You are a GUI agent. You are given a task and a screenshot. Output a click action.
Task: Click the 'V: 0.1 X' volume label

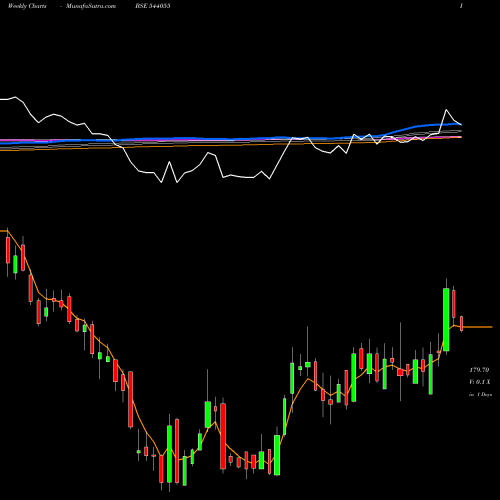pos(480,382)
